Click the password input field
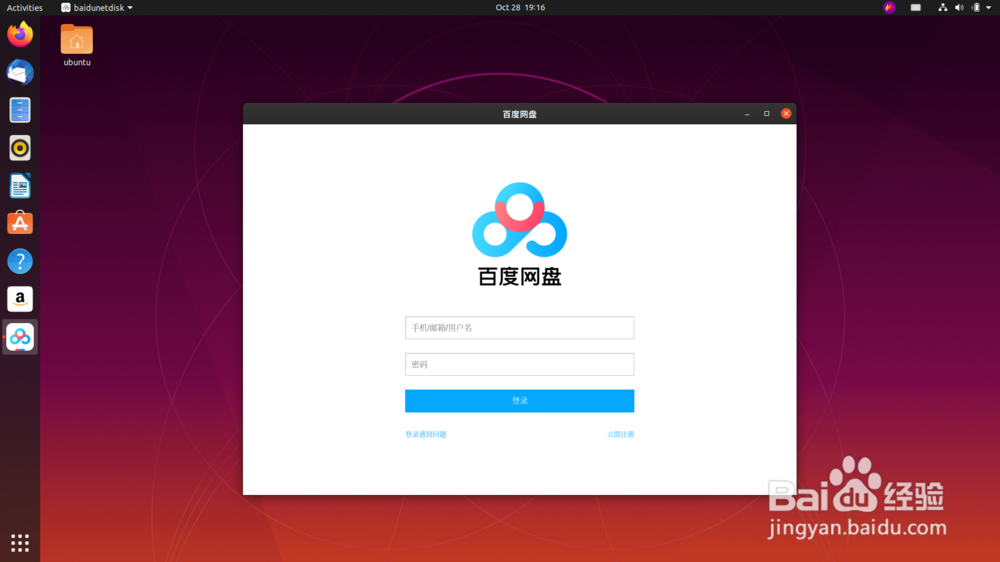 point(519,364)
